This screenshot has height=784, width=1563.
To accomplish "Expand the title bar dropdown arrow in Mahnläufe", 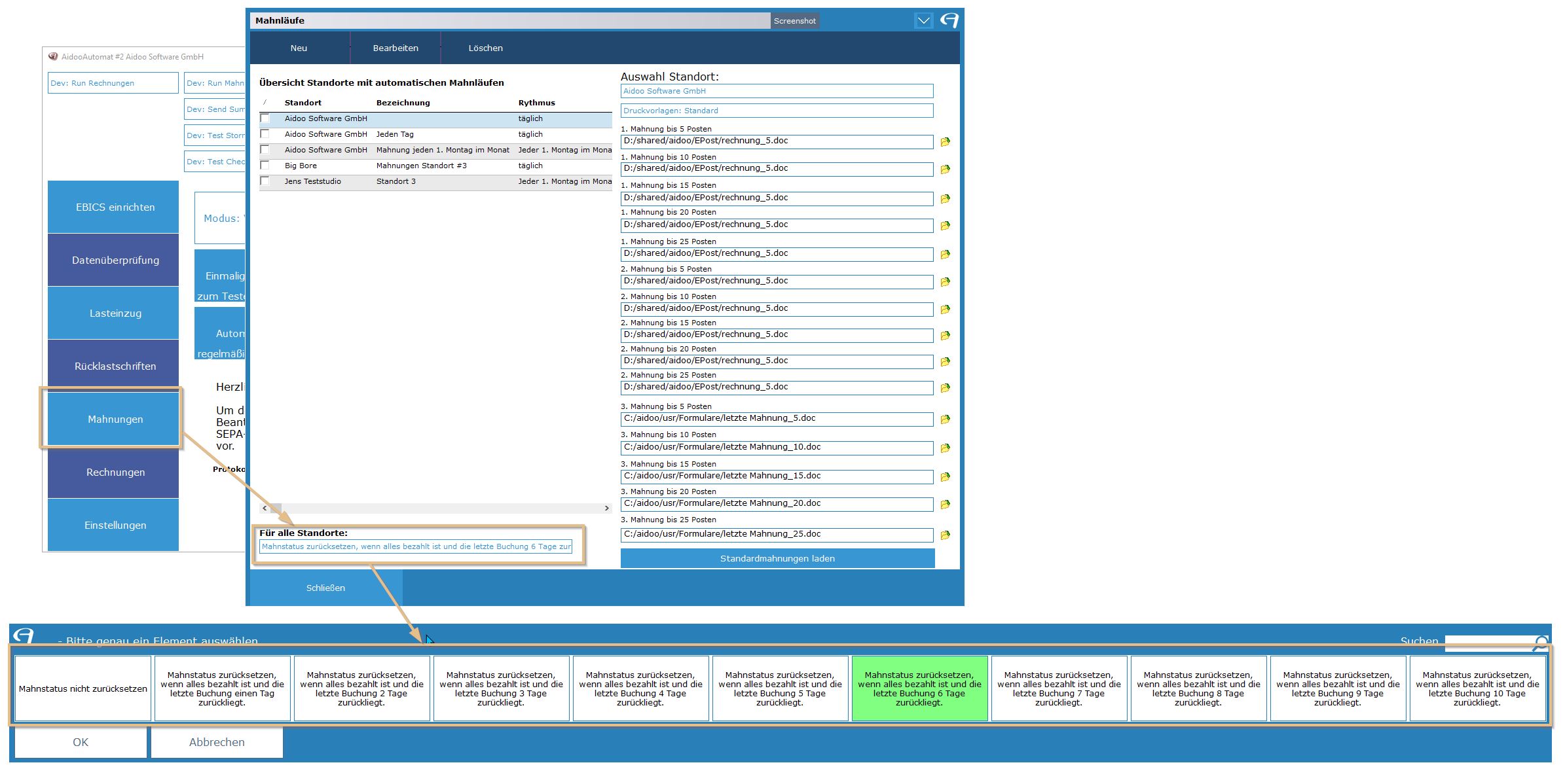I will pyautogui.click(x=923, y=20).
